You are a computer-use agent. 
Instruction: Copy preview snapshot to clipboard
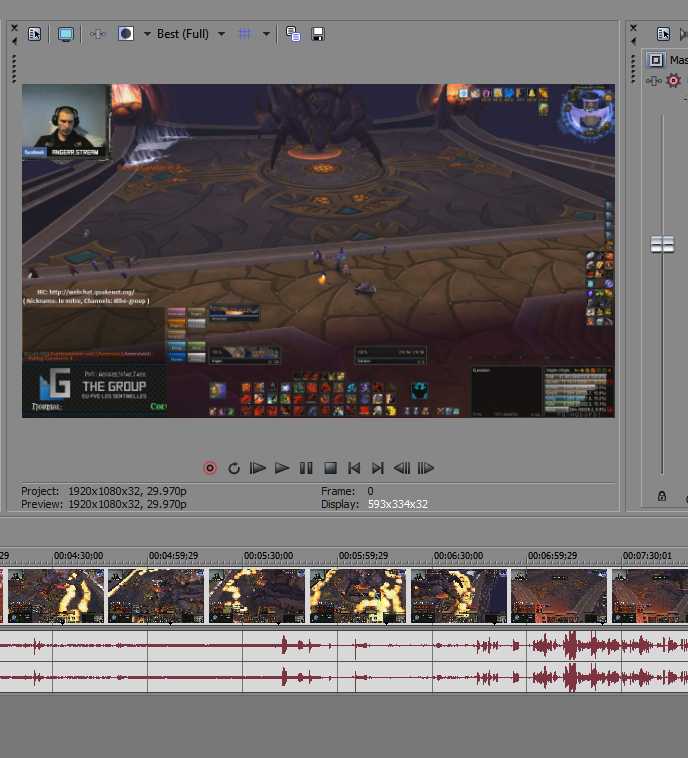pos(293,34)
